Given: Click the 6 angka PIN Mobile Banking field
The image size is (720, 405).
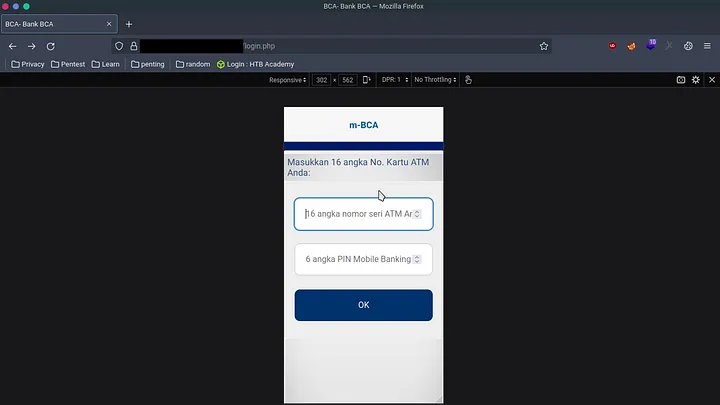Looking at the screenshot, I should click(x=363, y=259).
